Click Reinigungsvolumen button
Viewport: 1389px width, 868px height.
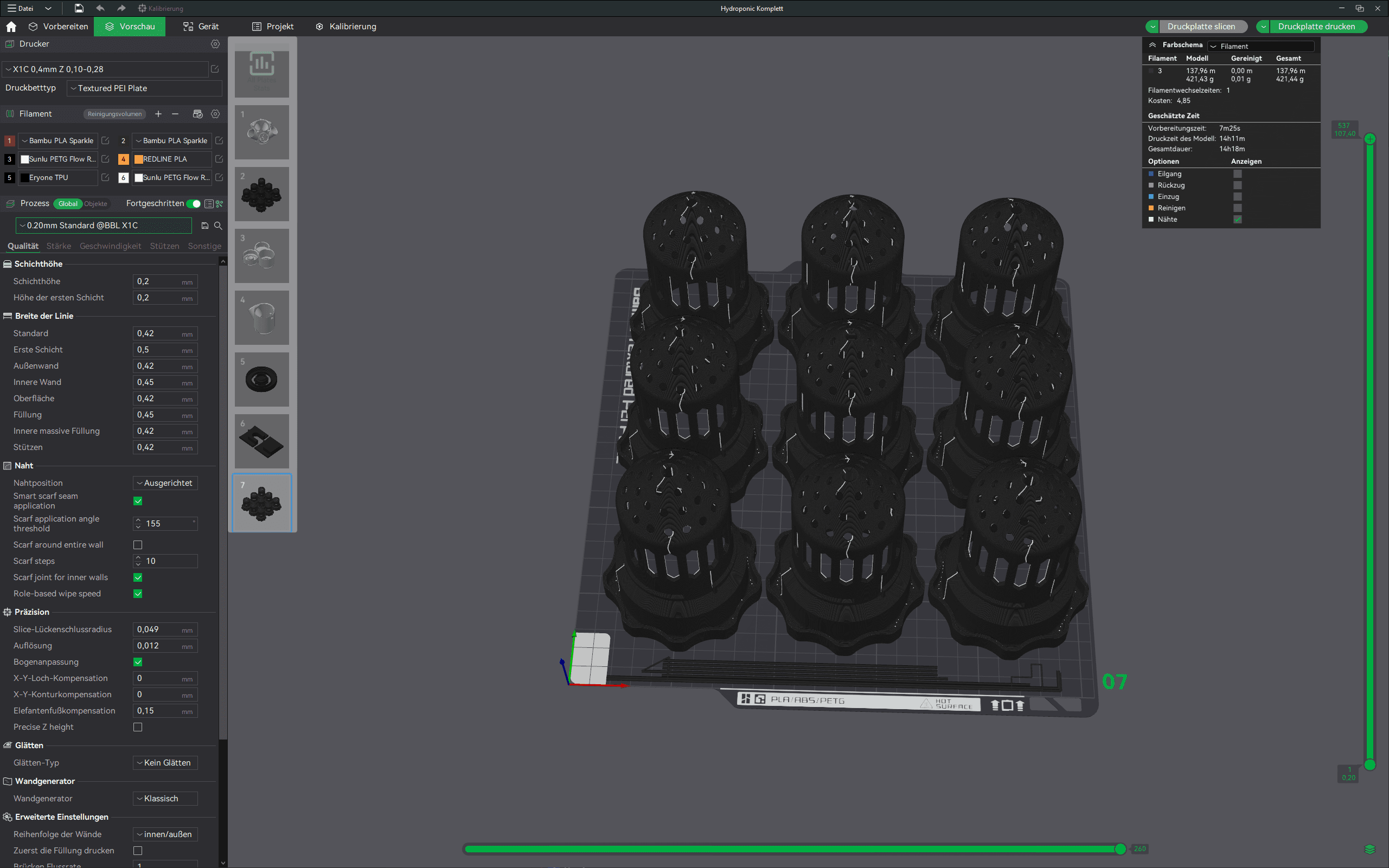click(x=114, y=114)
